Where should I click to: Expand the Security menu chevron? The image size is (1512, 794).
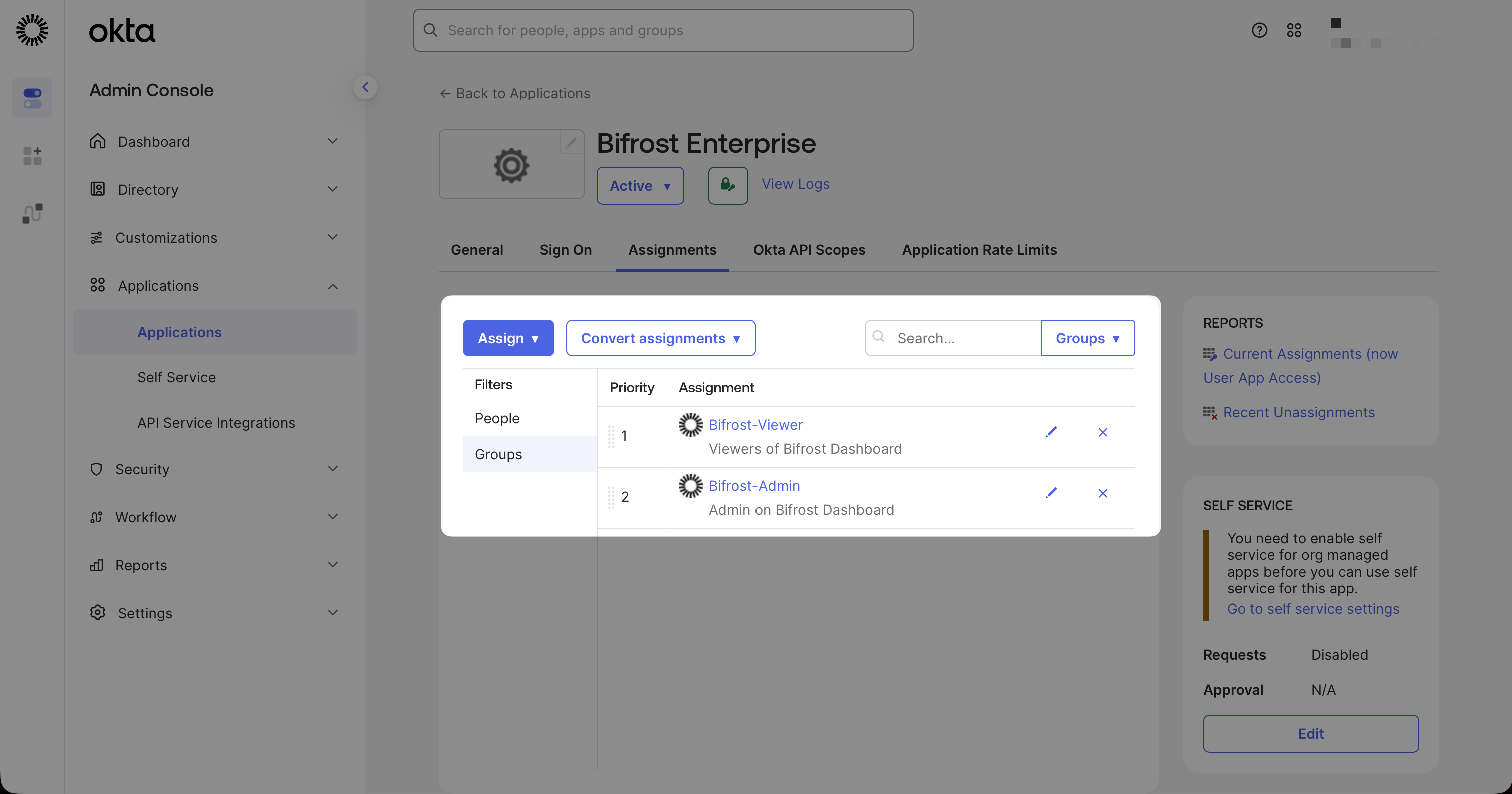click(332, 469)
